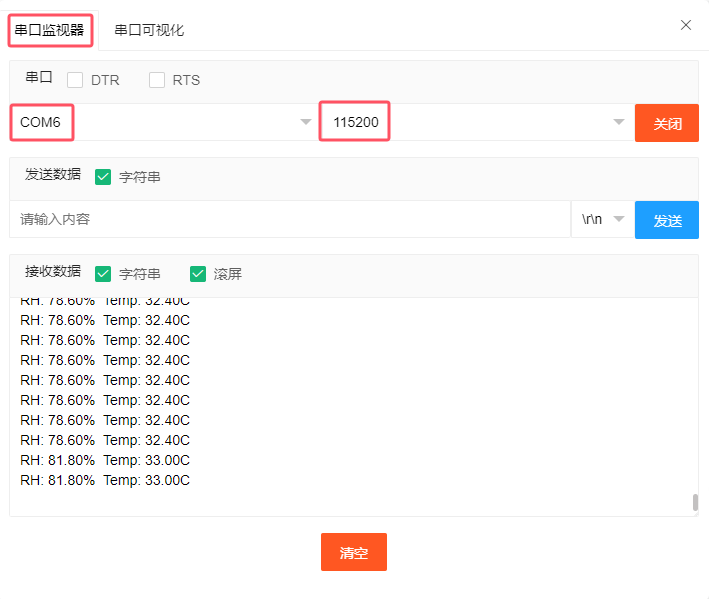Focus the 请输入内容 input field

[x=290, y=220]
